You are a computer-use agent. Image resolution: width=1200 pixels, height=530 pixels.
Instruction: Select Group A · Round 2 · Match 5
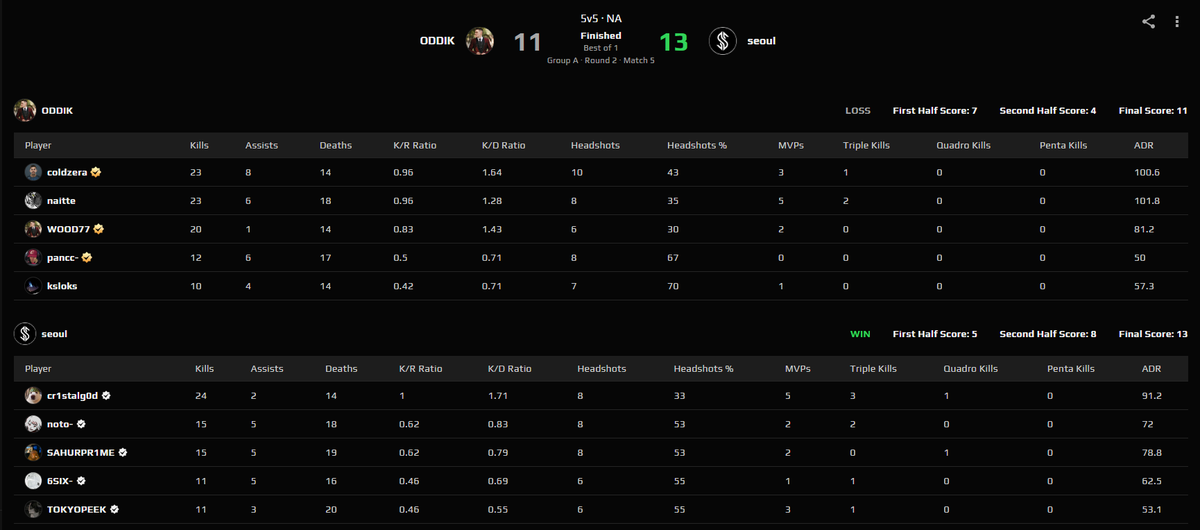(x=601, y=61)
